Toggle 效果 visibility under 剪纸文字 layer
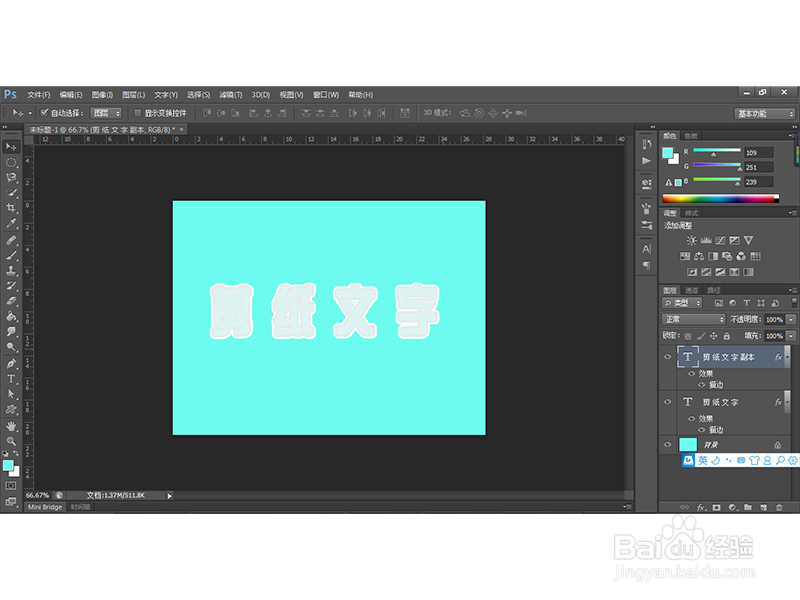 pos(692,418)
